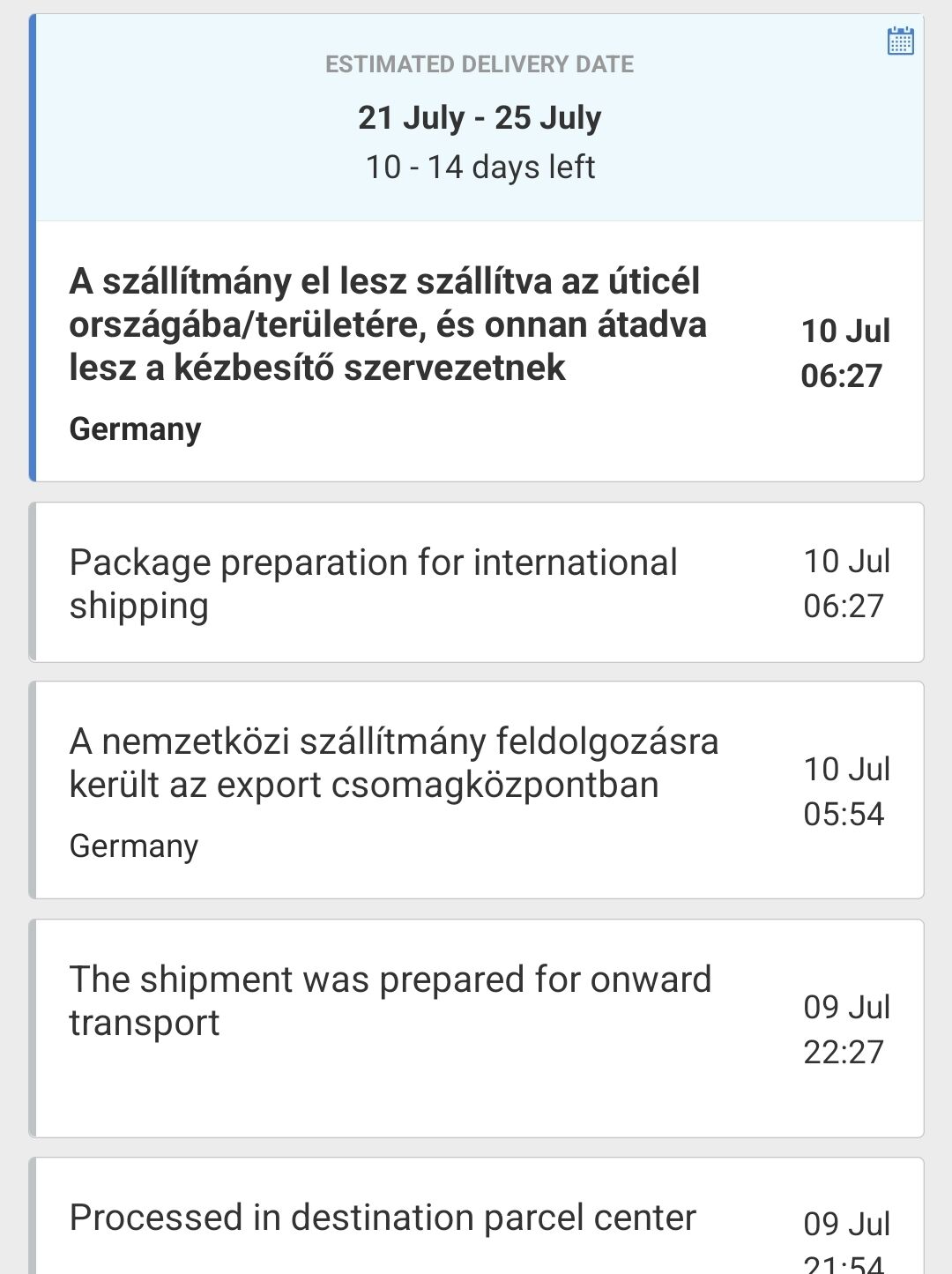Open 'Package preparation for international shipping' event
This screenshot has height=1274, width=952.
point(476,582)
